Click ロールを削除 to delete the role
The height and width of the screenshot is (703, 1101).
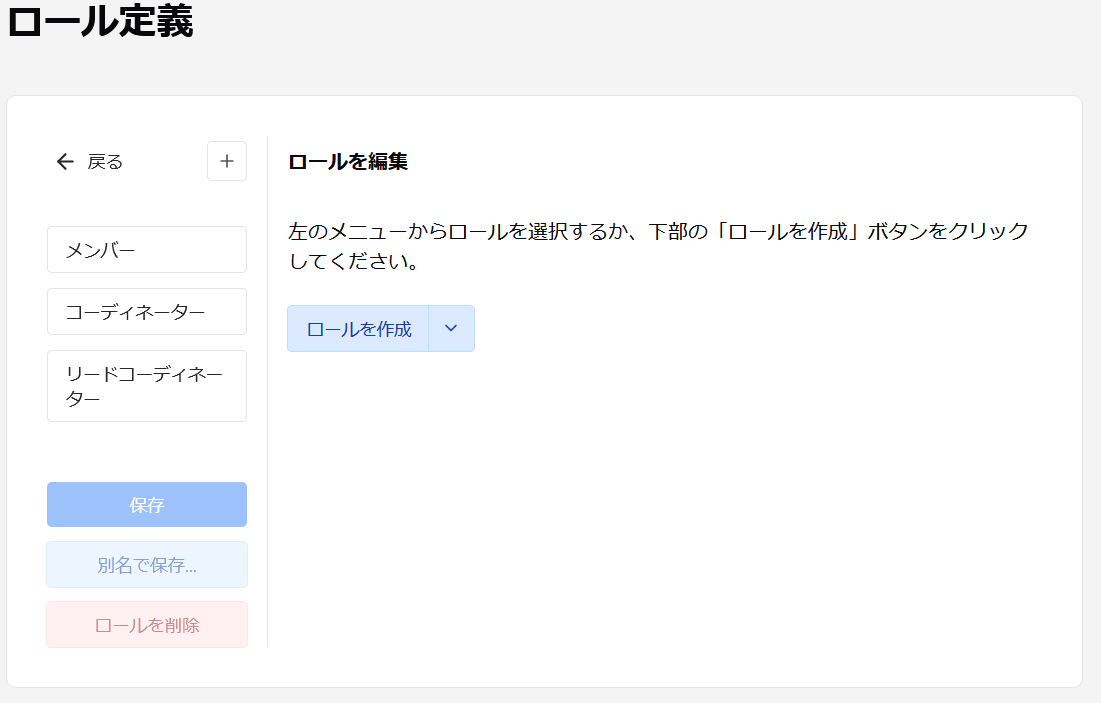pyautogui.click(x=146, y=624)
